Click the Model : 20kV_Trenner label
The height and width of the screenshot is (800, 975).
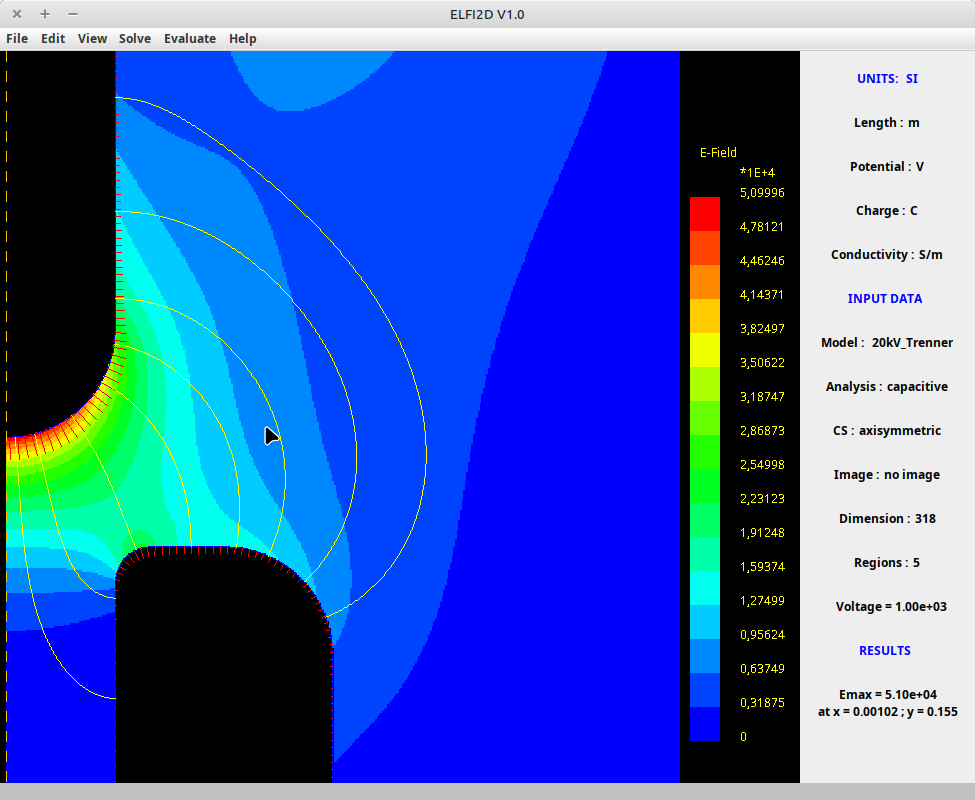click(x=886, y=343)
